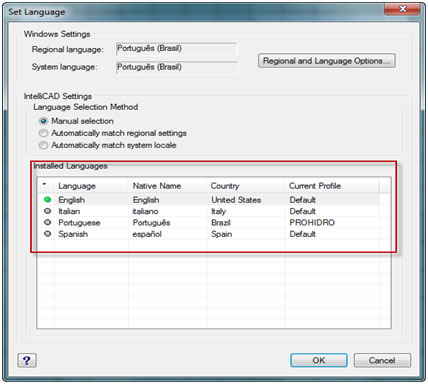
Task: Click the status icon beside Italian
Action: 48,211
